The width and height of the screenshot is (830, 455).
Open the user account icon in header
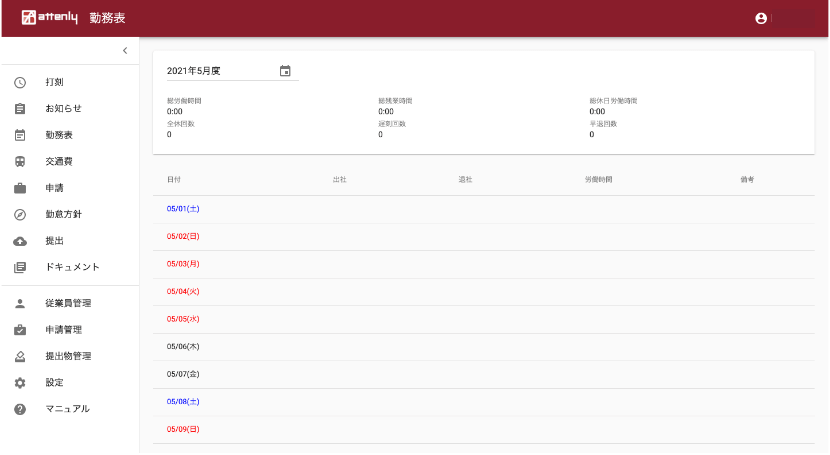click(x=761, y=18)
